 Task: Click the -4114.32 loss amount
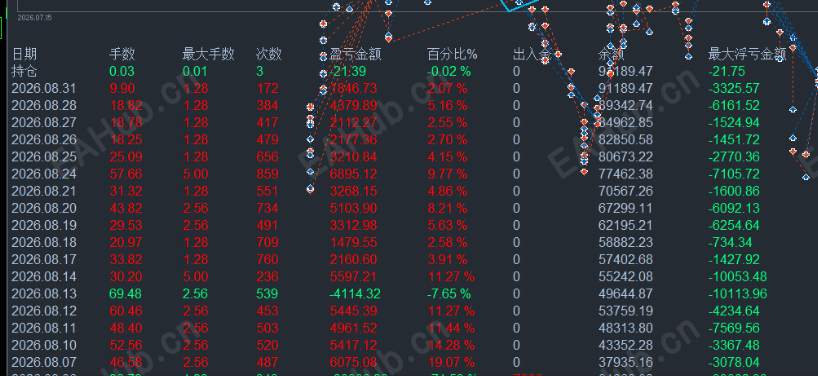(354, 294)
